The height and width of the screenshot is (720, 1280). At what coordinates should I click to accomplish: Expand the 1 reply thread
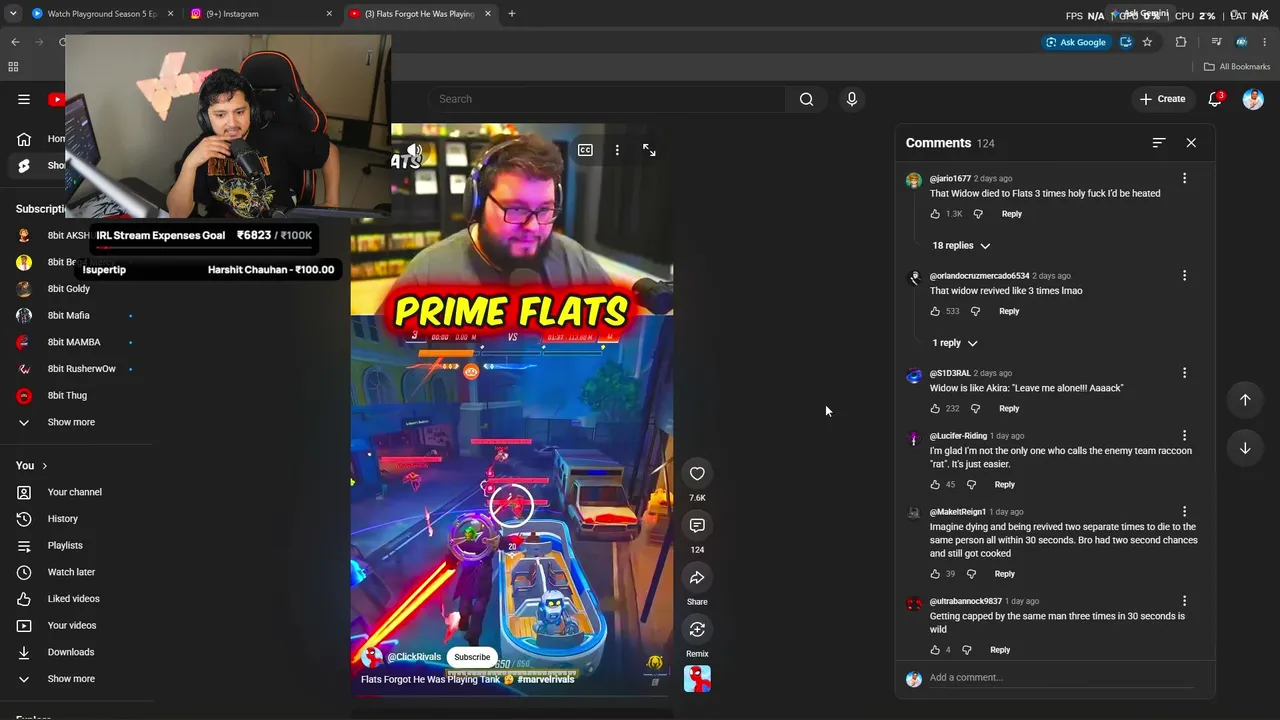(x=954, y=343)
